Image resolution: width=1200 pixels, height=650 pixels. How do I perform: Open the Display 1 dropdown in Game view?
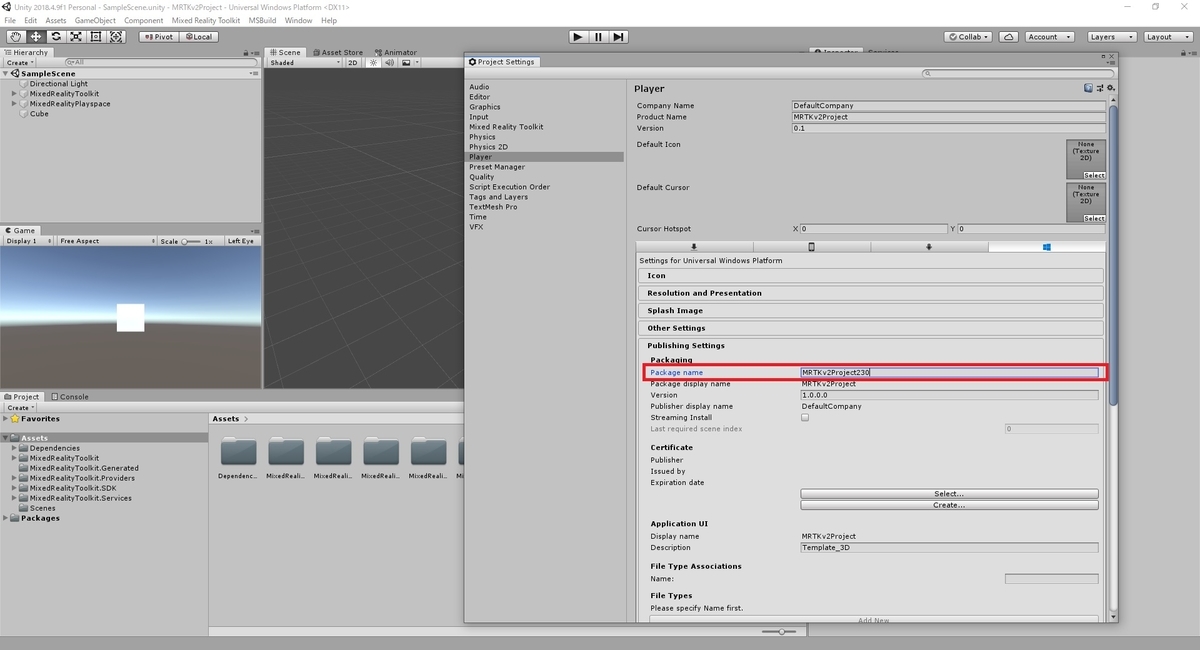point(28,241)
